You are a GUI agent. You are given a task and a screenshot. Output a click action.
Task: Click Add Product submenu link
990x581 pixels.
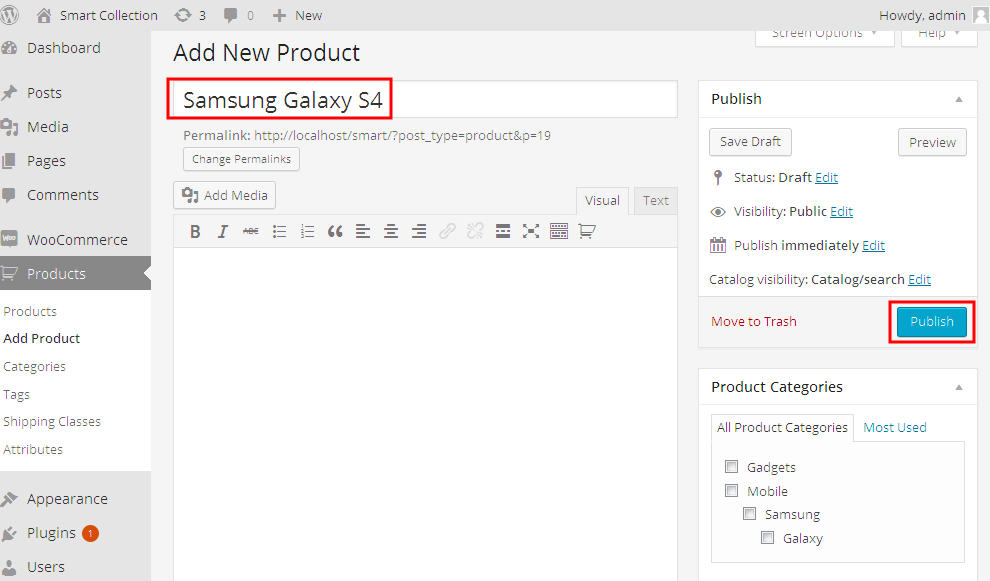[42, 338]
